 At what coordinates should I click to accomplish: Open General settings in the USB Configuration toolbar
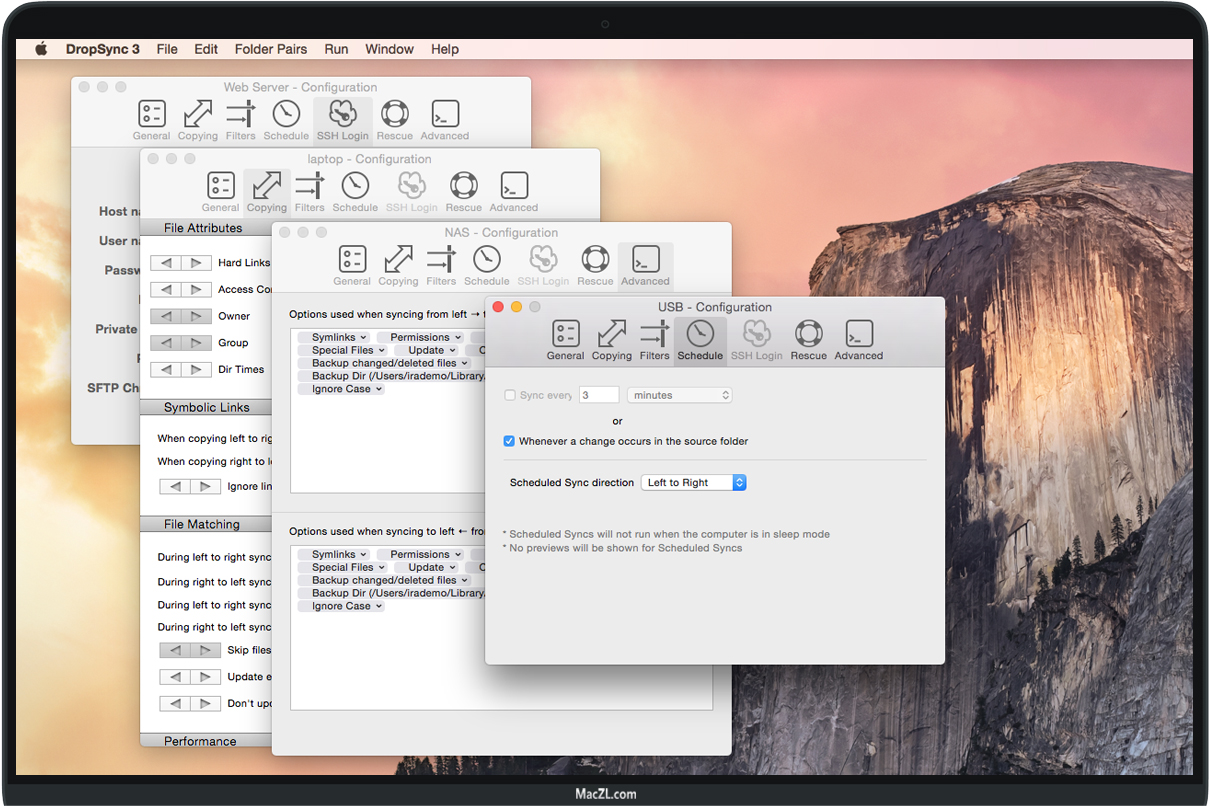565,339
